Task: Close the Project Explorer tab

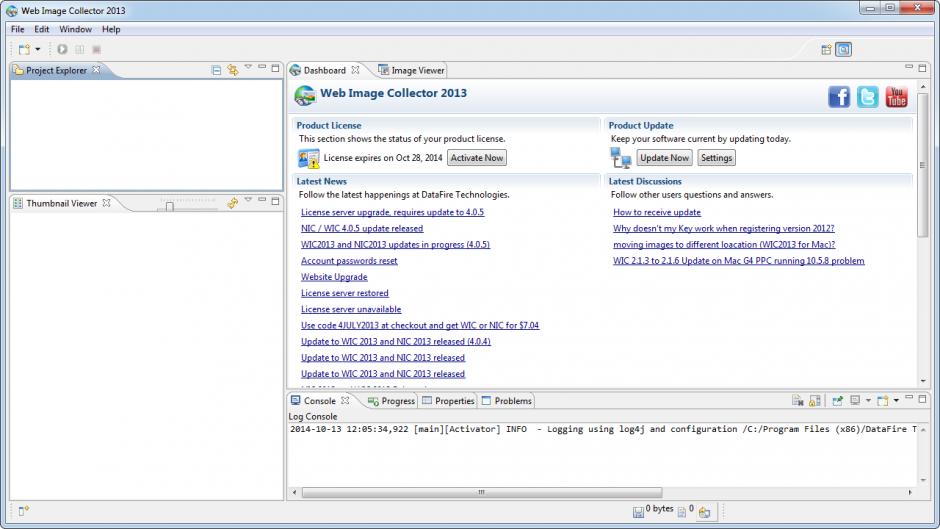Action: tap(96, 70)
